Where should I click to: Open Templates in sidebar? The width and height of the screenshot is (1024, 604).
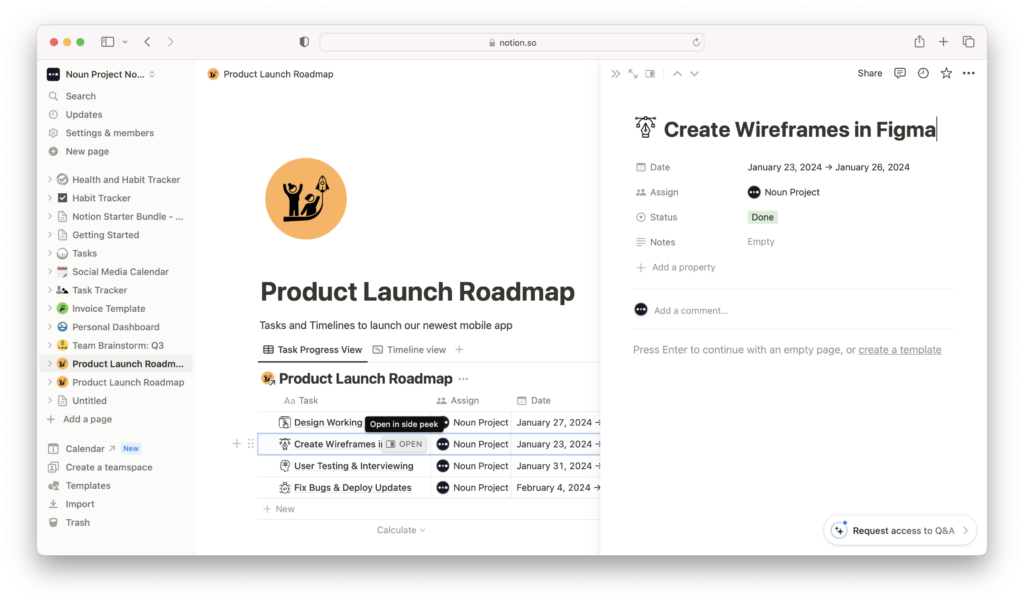(x=88, y=485)
